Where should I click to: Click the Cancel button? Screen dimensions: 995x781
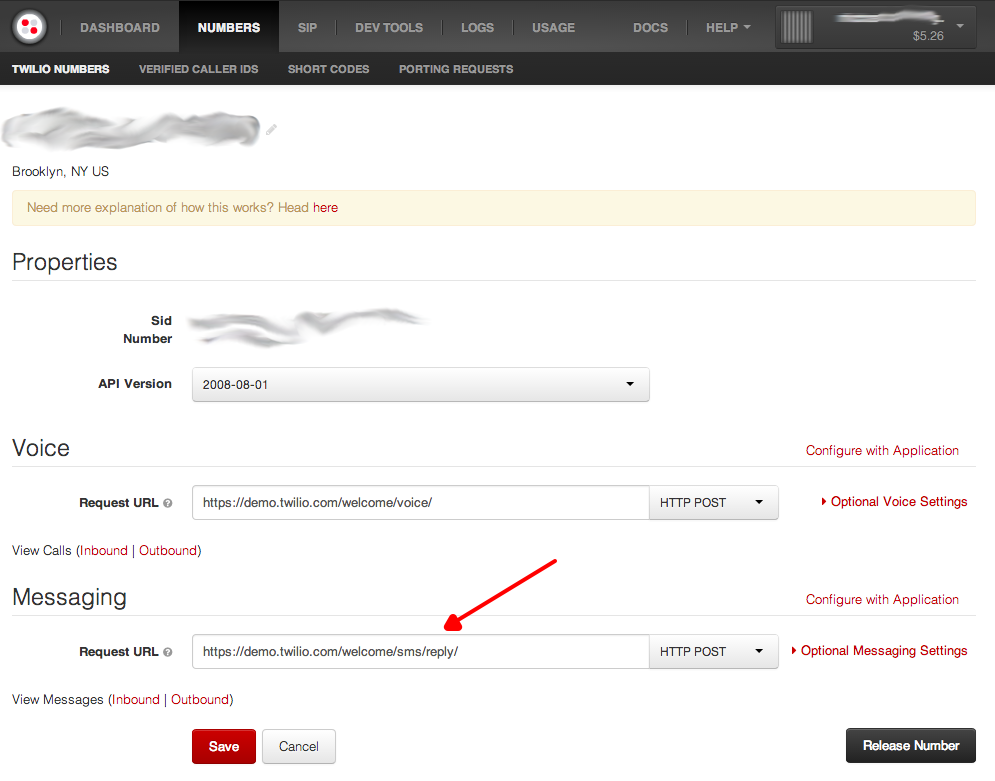tap(299, 746)
